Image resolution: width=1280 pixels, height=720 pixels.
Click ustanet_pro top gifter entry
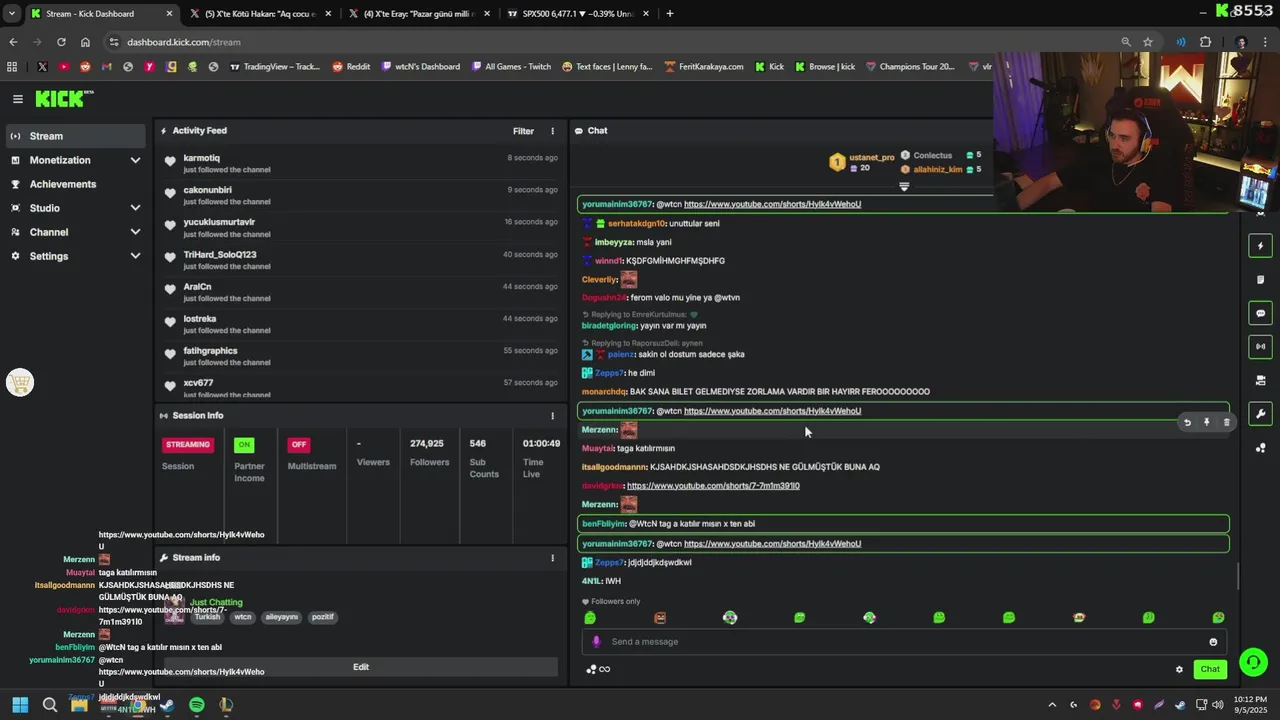coord(862,162)
